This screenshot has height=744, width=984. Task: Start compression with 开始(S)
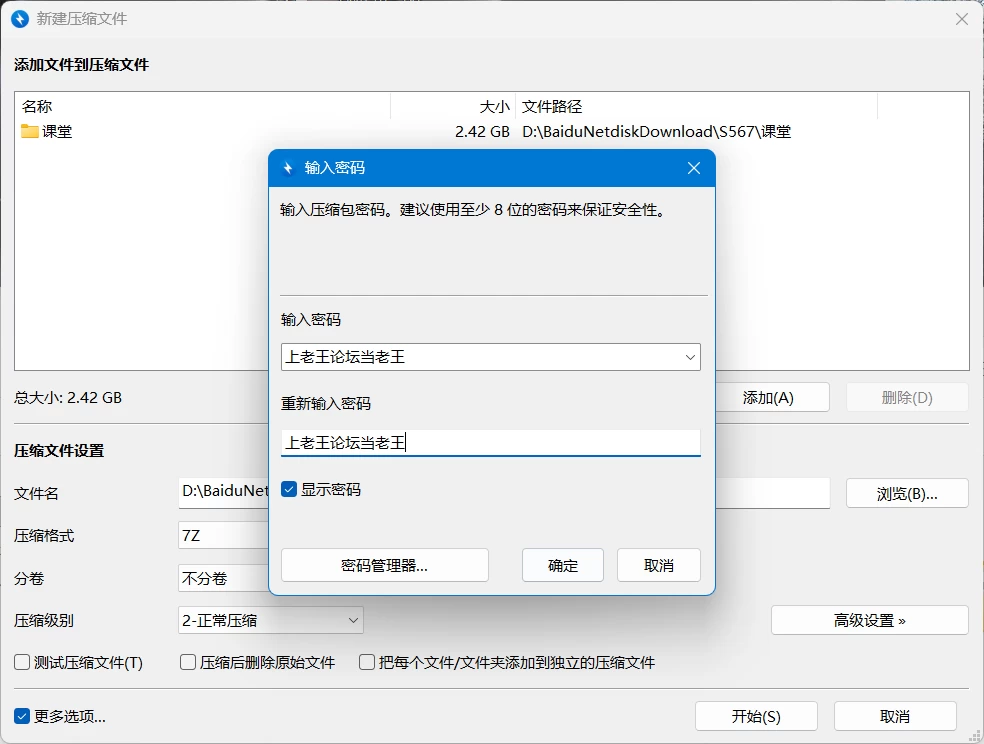756,716
